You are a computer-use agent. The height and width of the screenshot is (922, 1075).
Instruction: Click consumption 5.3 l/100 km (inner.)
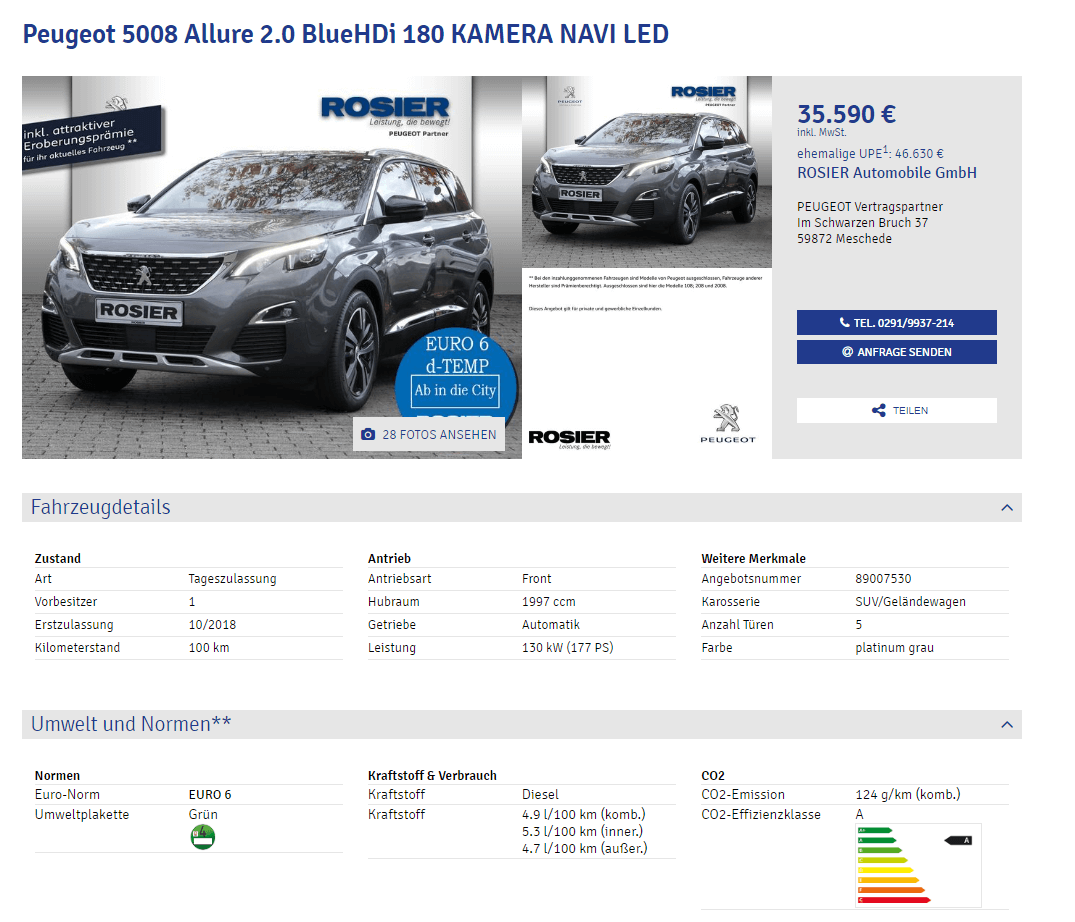(x=583, y=832)
